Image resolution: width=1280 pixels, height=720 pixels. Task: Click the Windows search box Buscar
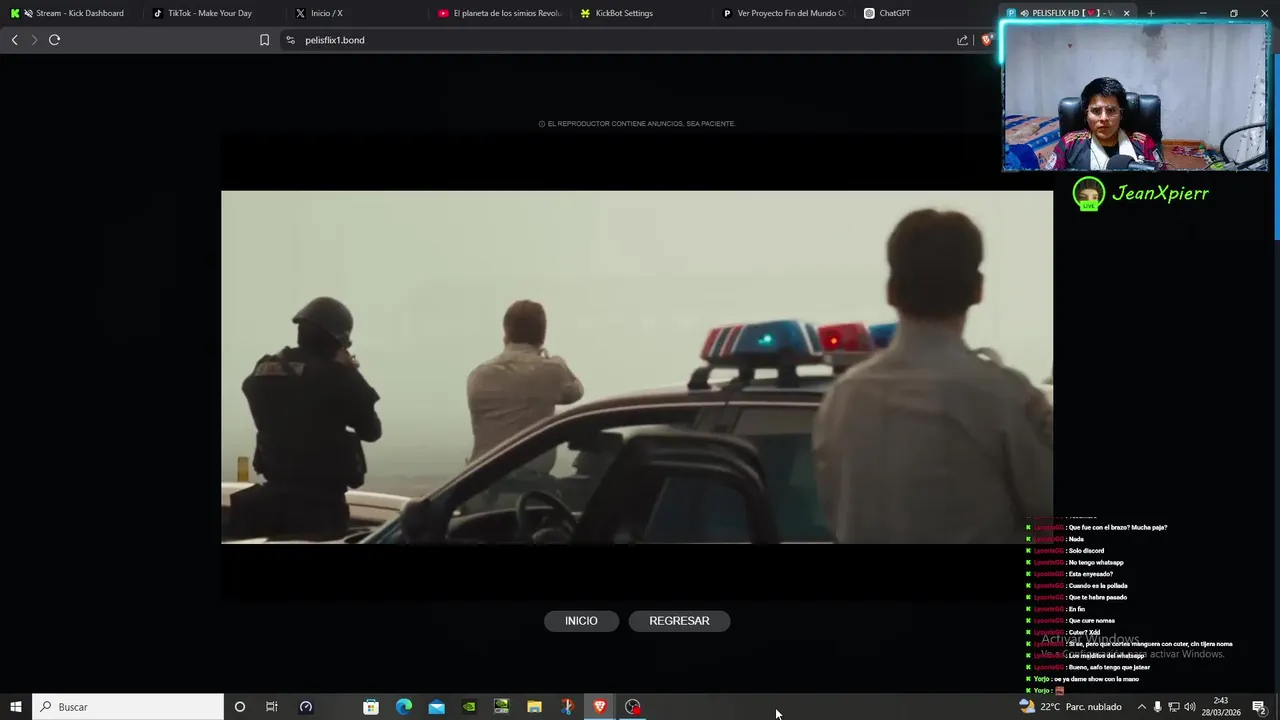(x=128, y=707)
